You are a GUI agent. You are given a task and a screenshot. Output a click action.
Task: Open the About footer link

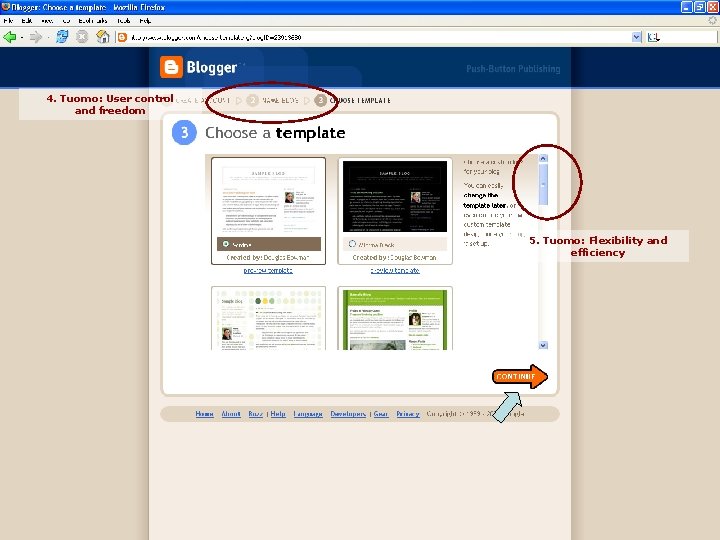click(x=231, y=414)
